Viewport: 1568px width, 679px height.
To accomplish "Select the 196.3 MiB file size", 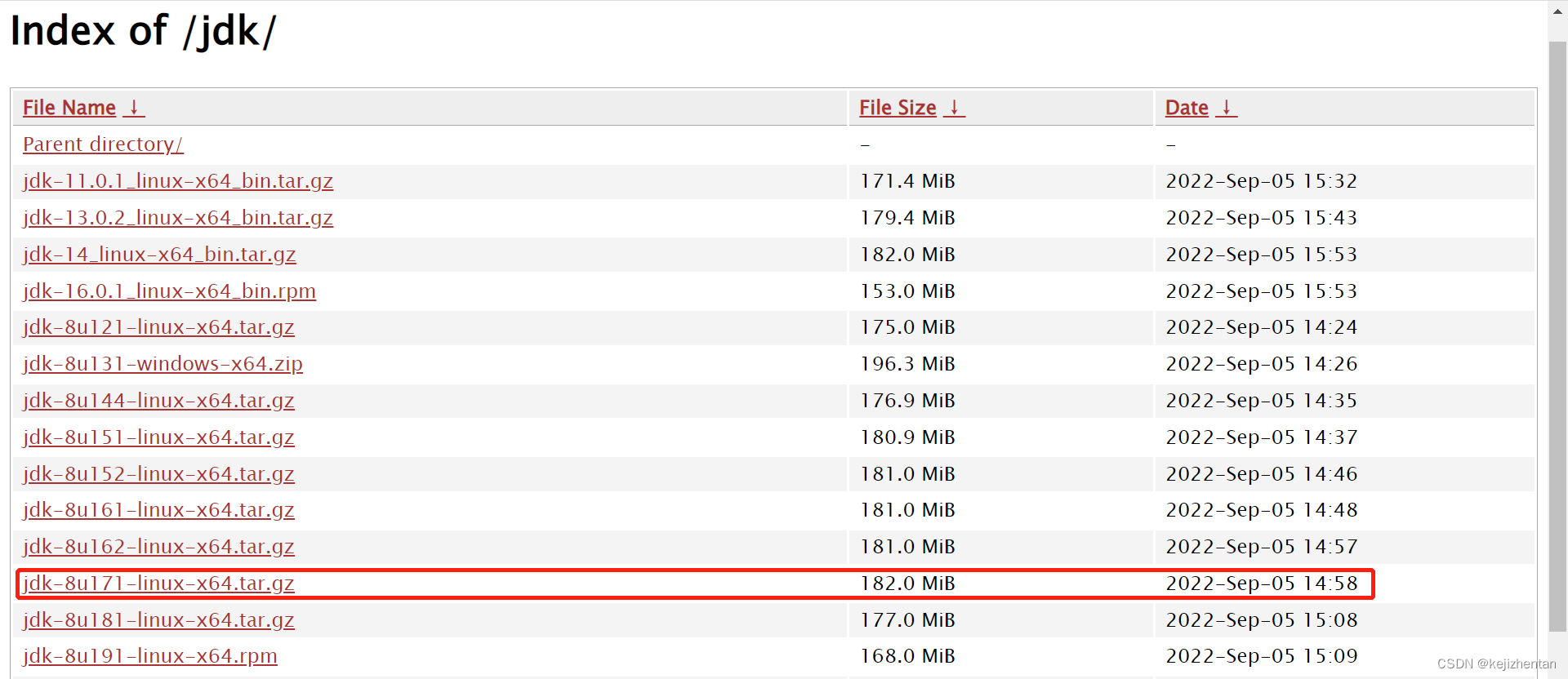I will point(907,364).
